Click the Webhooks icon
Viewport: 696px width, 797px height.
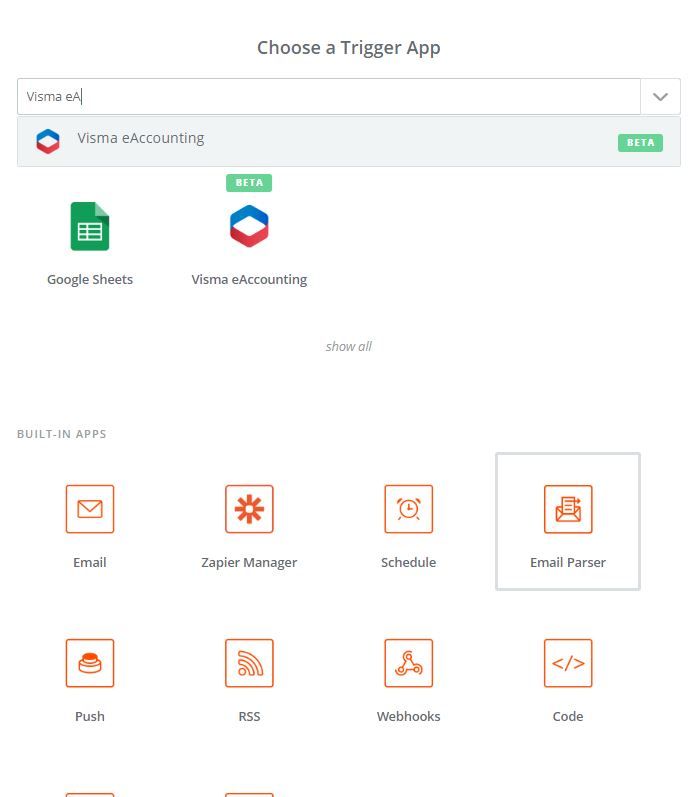[x=408, y=663]
